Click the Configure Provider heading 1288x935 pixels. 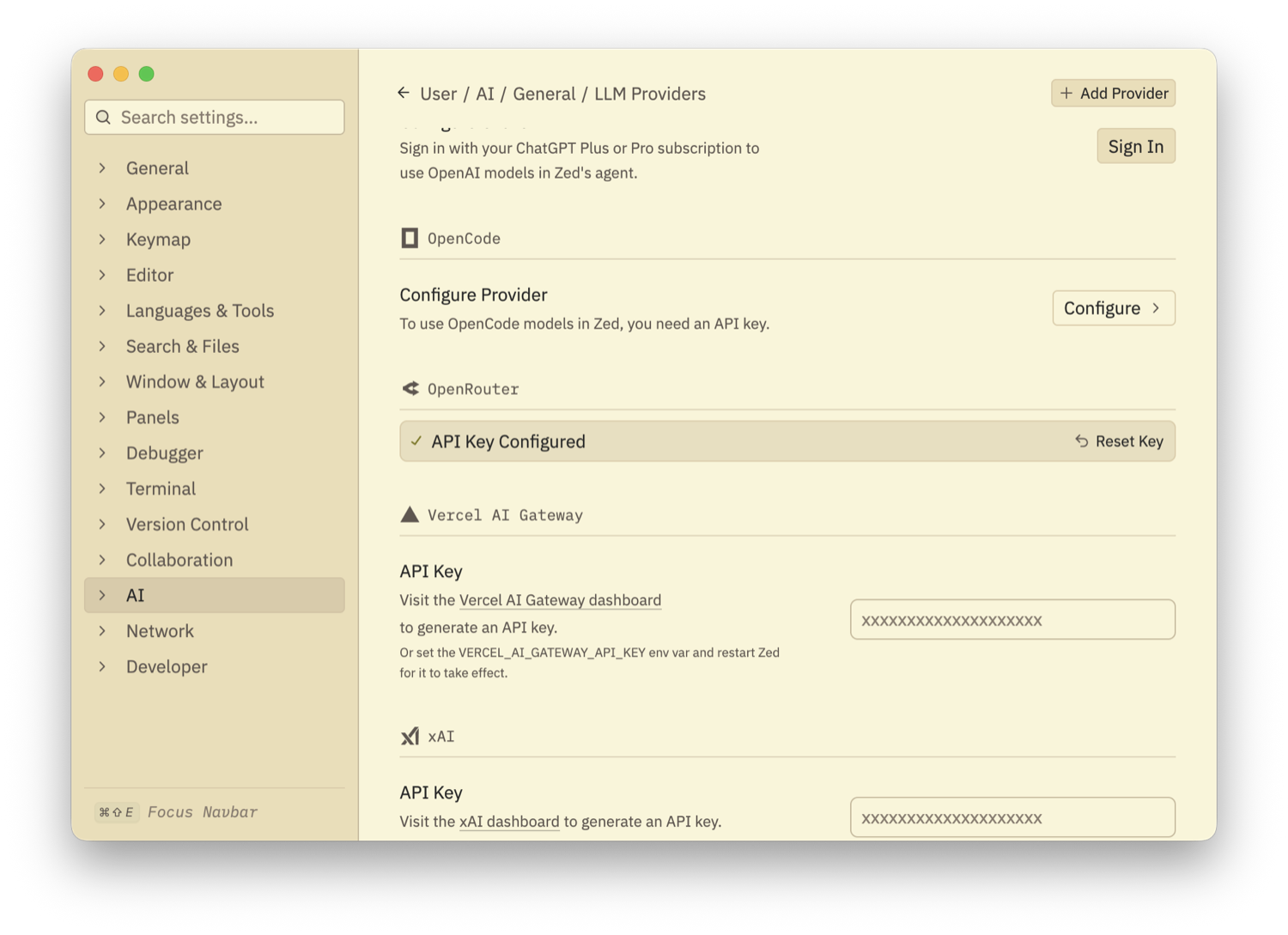click(473, 294)
